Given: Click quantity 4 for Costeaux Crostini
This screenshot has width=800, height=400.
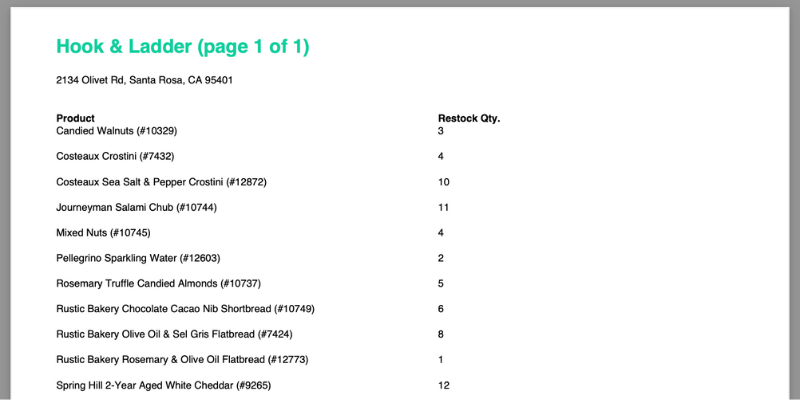Looking at the screenshot, I should (441, 157).
